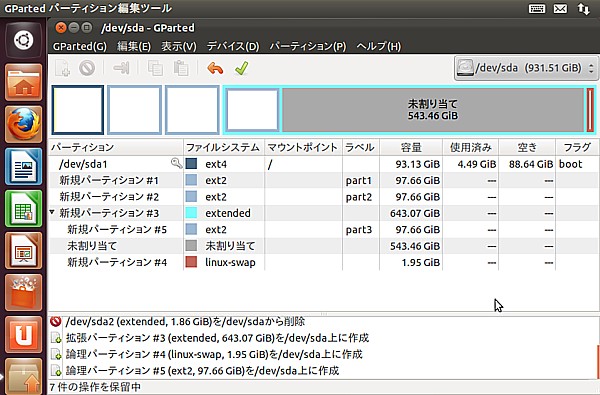This screenshot has height=395, width=600.
Task: Select the 未割り当て 543.46 GiB graphical block
Action: [433, 110]
